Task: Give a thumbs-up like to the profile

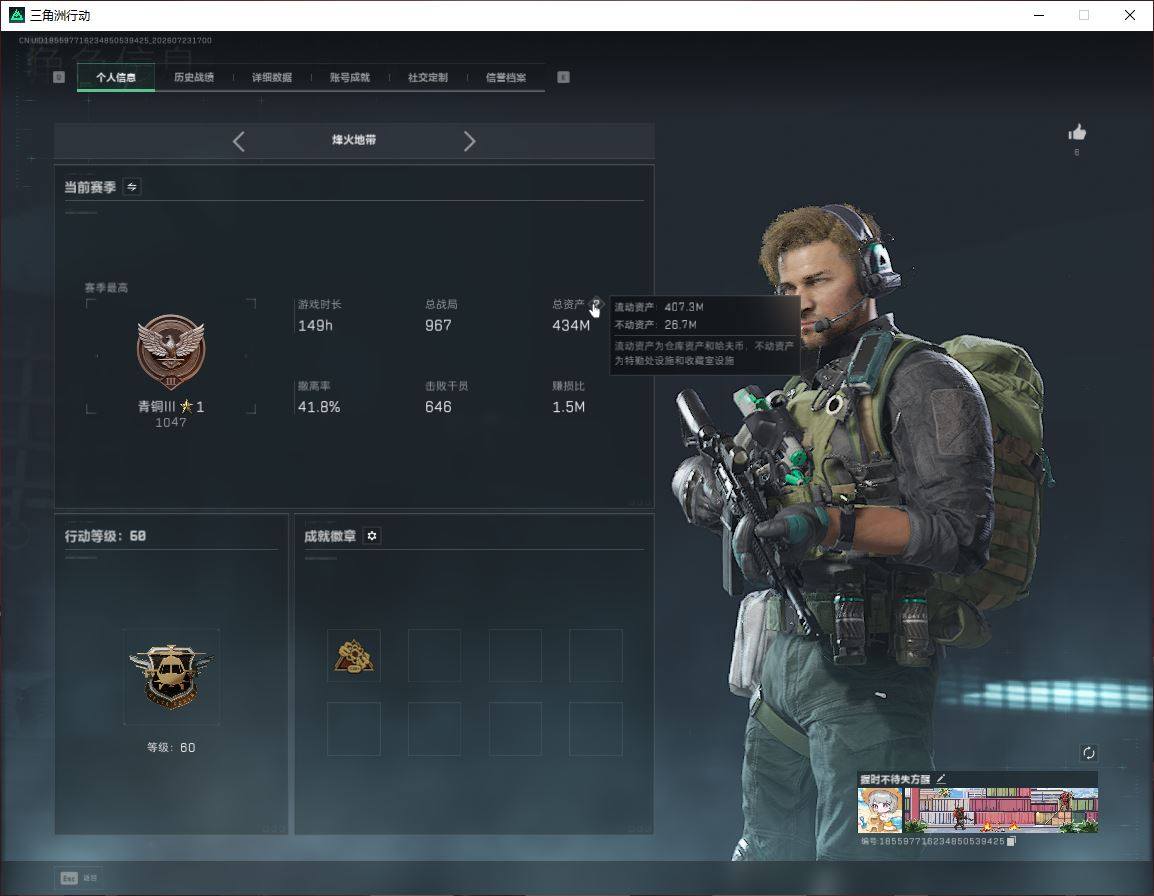Action: [1077, 133]
